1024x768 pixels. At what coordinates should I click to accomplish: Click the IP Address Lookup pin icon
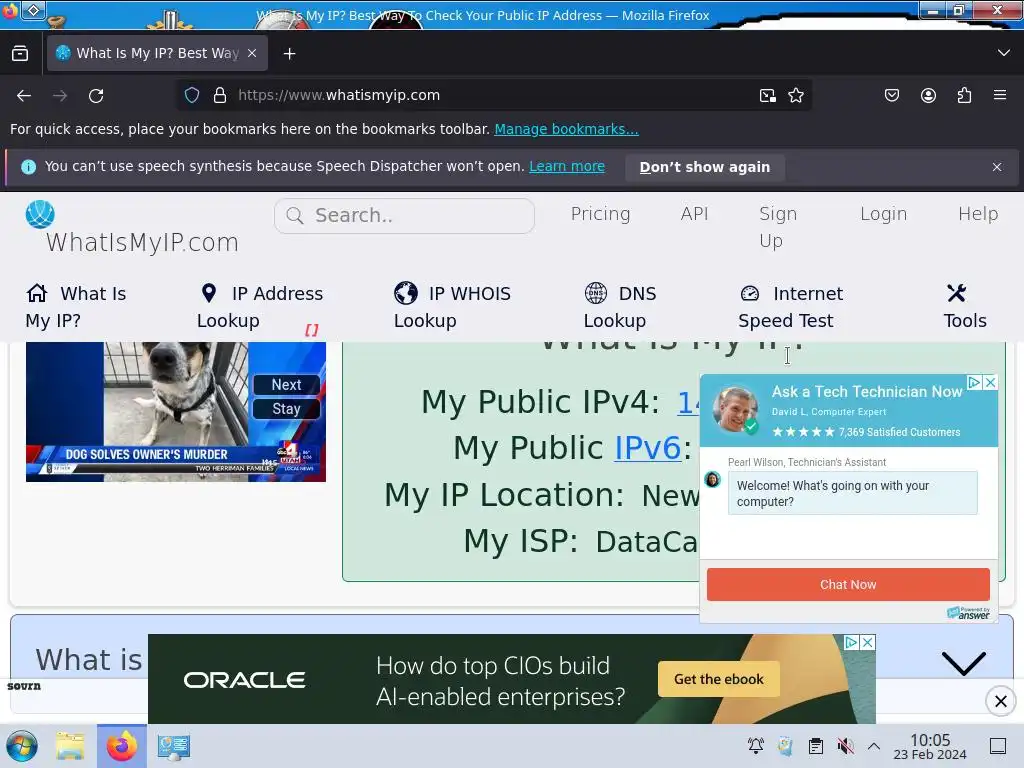[x=209, y=293]
